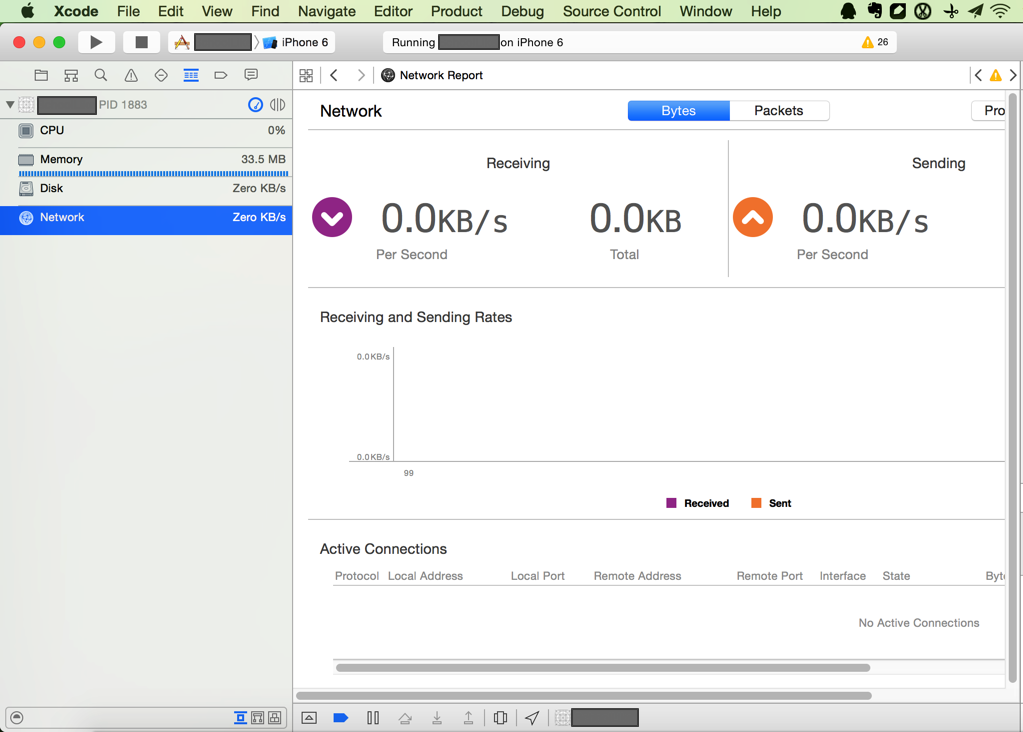This screenshot has width=1023, height=732.
Task: Sort by the Local Port column
Action: [538, 576]
